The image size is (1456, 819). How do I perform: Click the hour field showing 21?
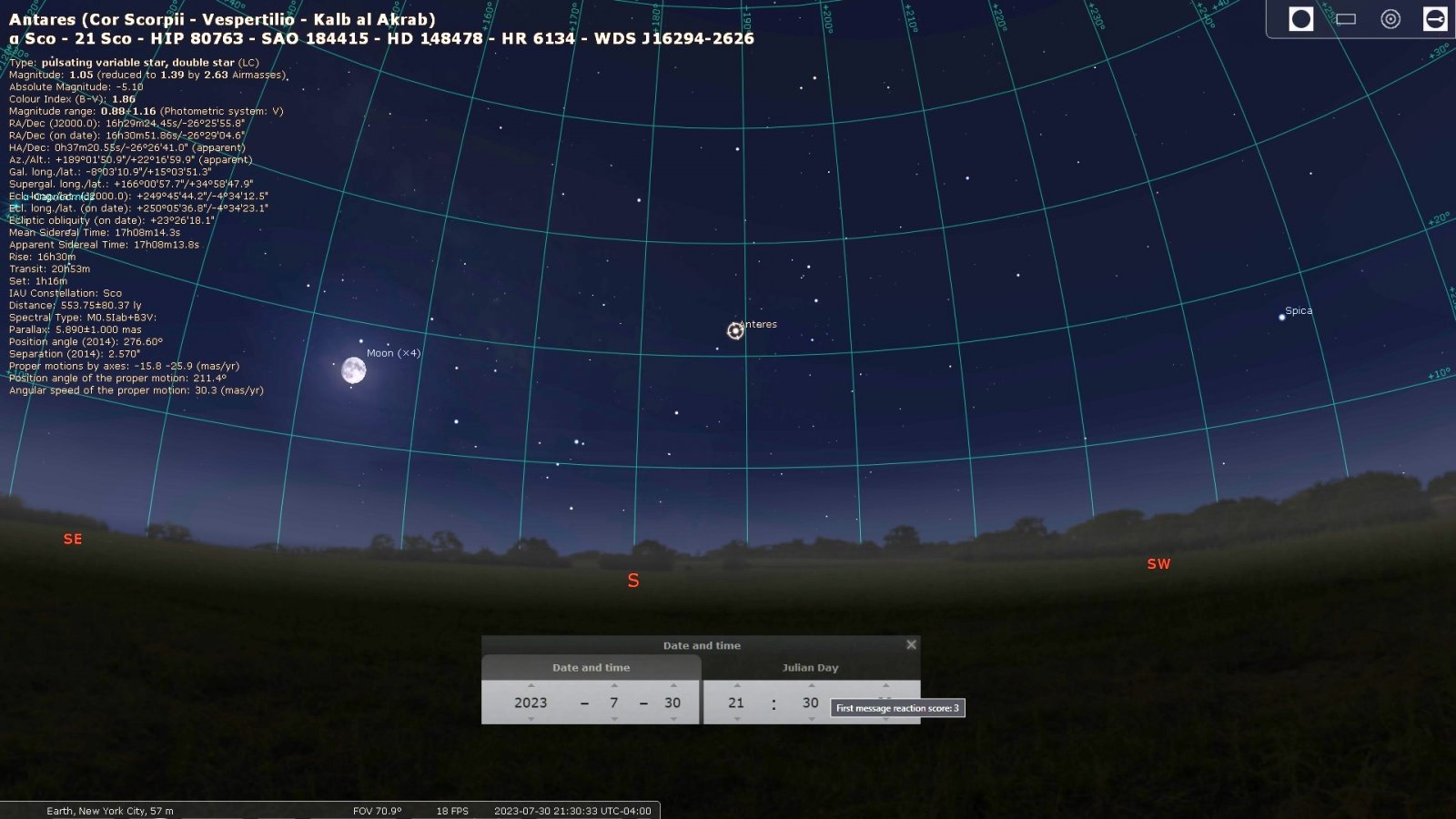[736, 703]
